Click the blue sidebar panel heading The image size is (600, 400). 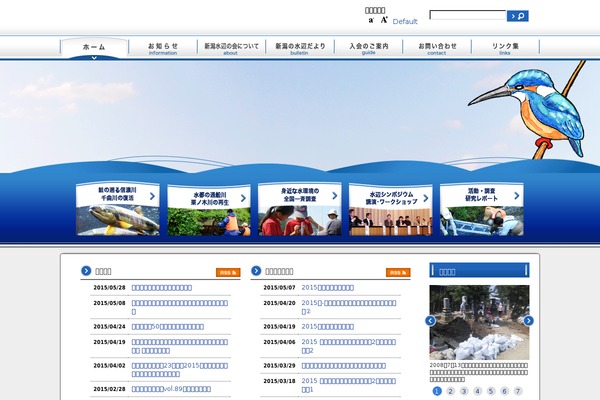tap(479, 270)
